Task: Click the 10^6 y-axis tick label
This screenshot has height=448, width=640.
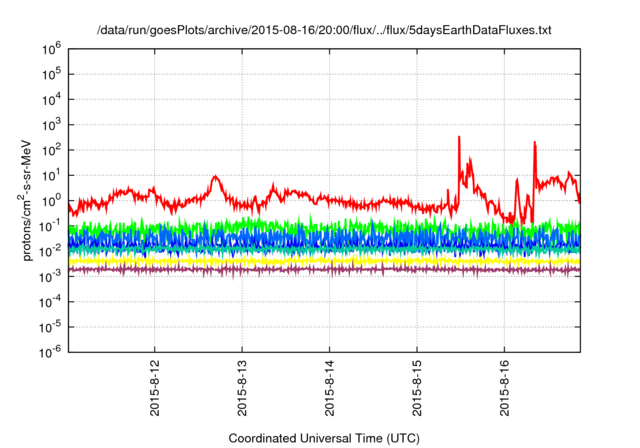Action: point(51,49)
